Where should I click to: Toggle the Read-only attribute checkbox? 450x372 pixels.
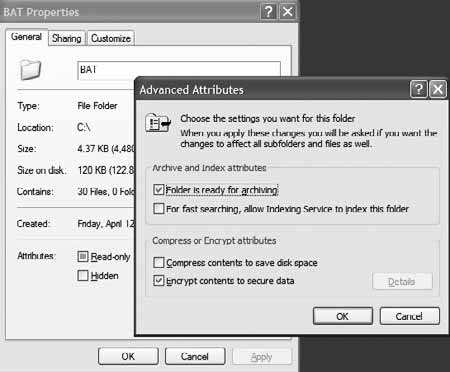83,256
